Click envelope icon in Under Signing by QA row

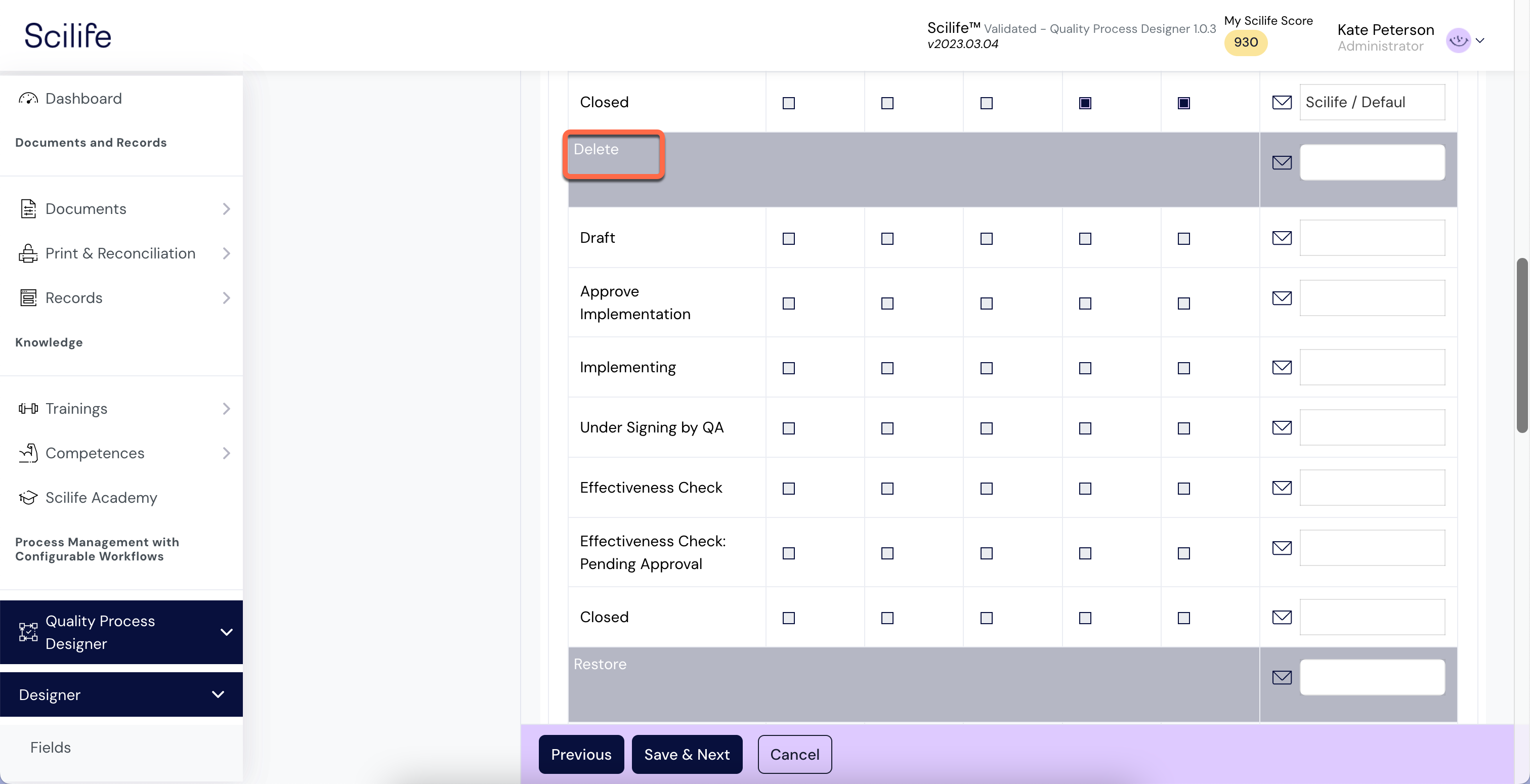tap(1282, 427)
